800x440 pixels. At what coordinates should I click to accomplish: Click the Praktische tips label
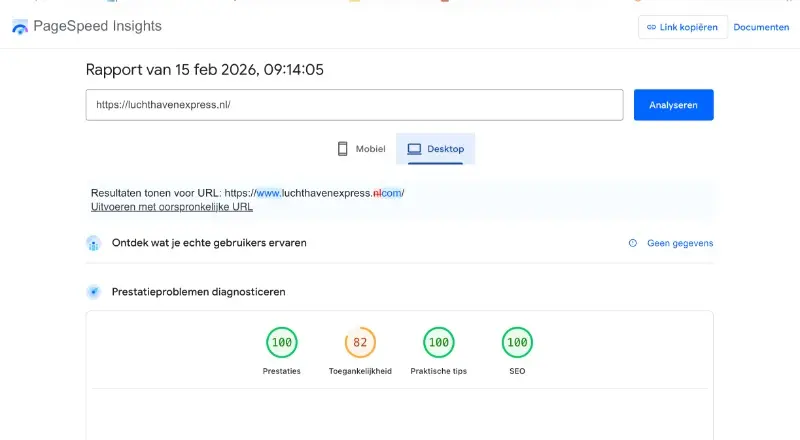coord(439,371)
